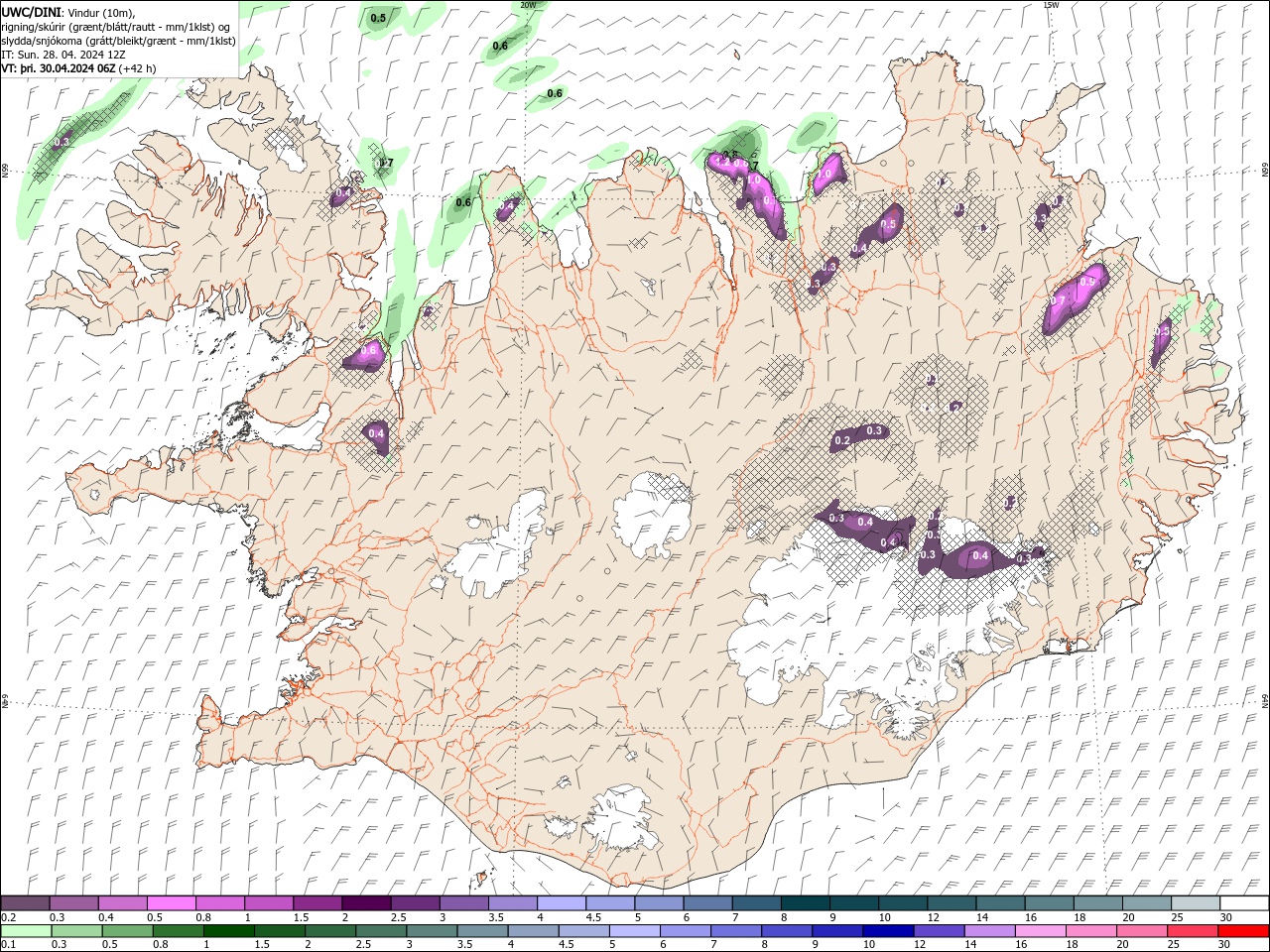Select the dark teal upper legend swatch at 8

click(805, 903)
